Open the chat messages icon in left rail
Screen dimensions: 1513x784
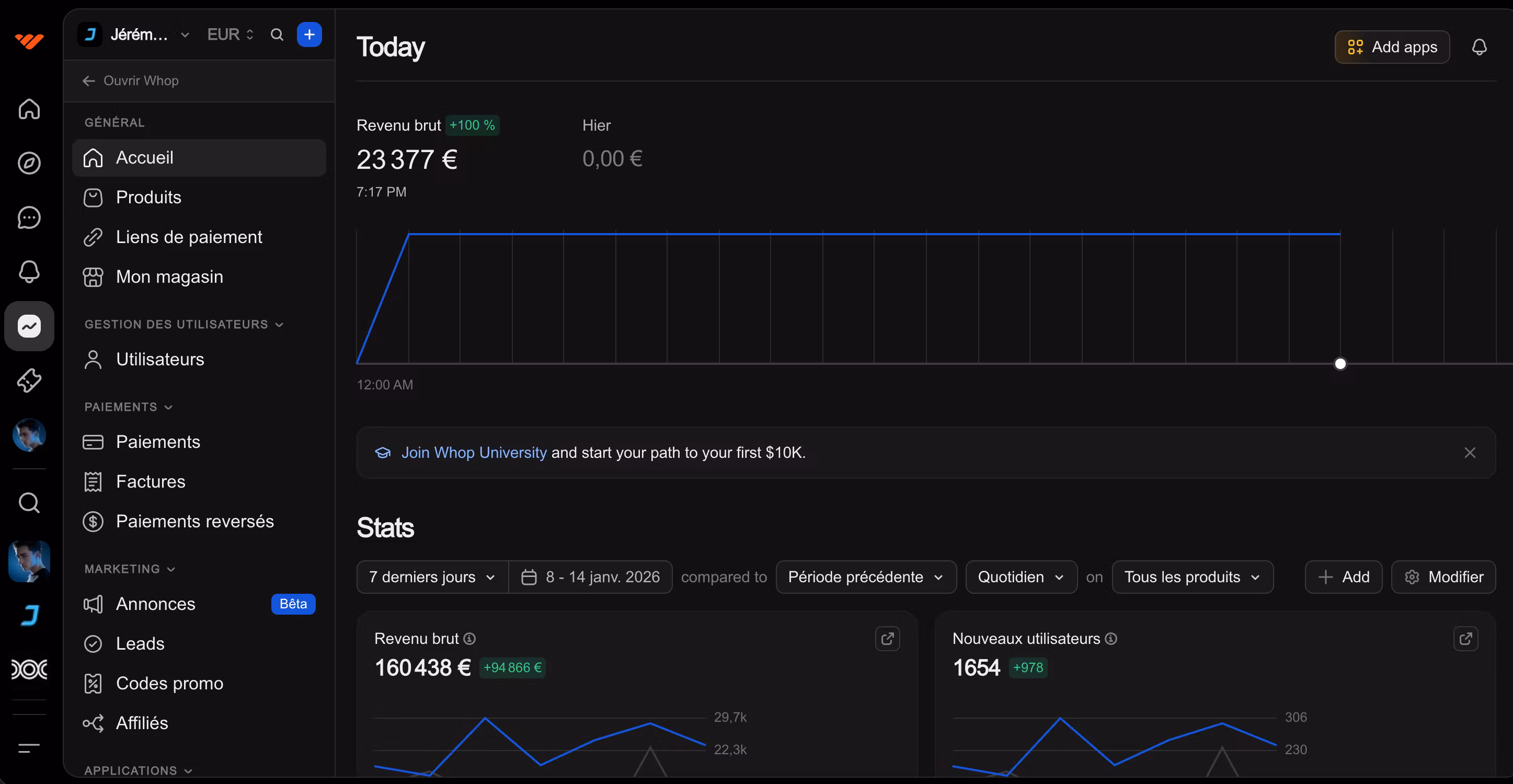(x=29, y=218)
